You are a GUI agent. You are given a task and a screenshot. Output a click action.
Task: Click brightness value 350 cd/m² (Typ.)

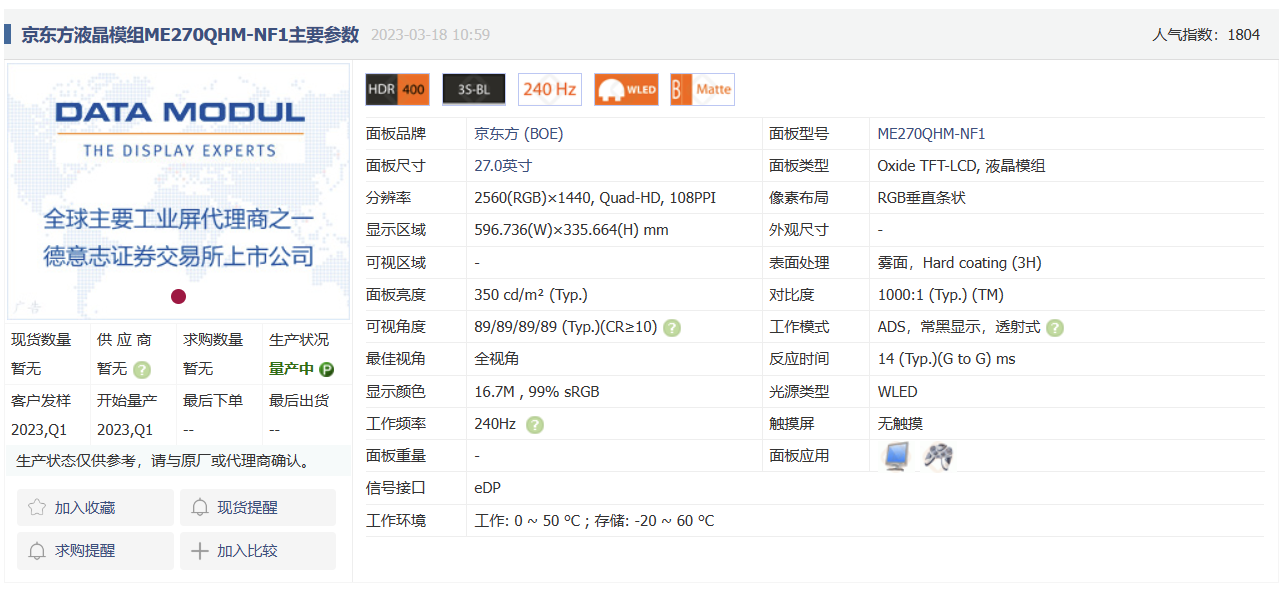(x=530, y=295)
